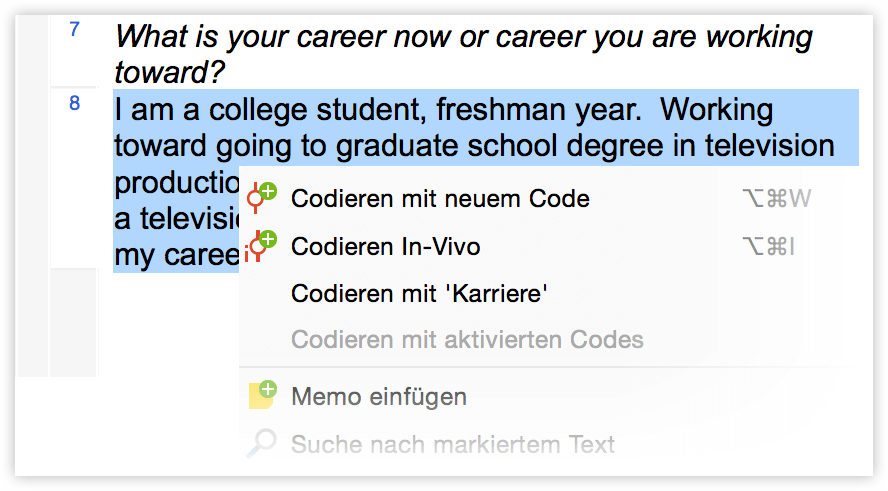Click the red code icon beside 'Codieren mit neuem Code'
888x491 pixels.
pos(261,198)
